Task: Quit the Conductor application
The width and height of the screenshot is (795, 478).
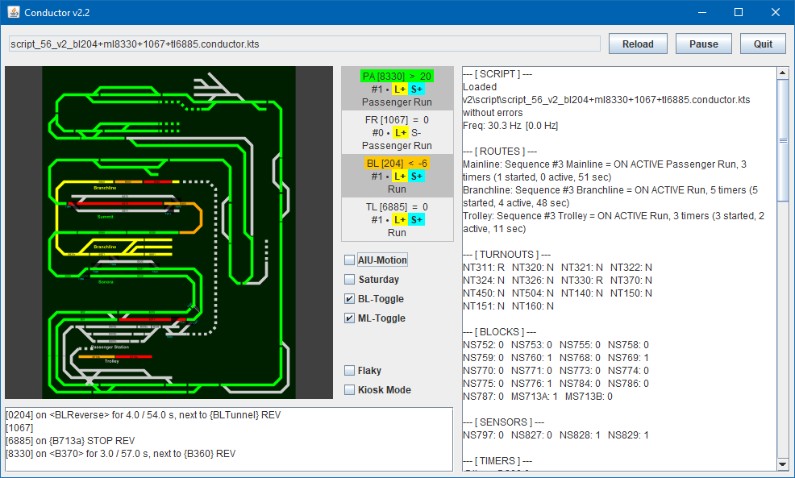Action: click(762, 44)
